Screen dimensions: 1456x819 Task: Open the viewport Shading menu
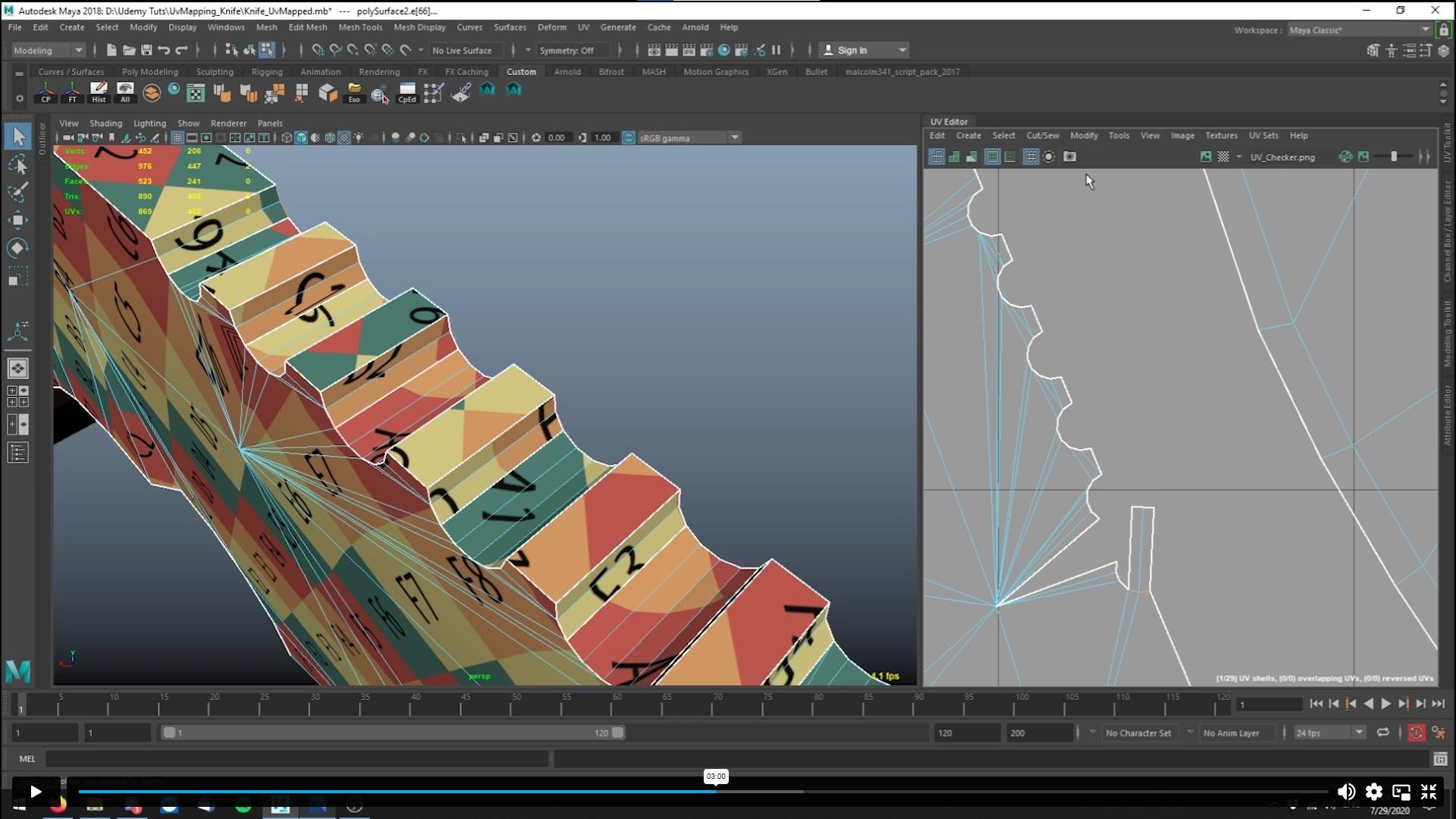click(x=105, y=123)
